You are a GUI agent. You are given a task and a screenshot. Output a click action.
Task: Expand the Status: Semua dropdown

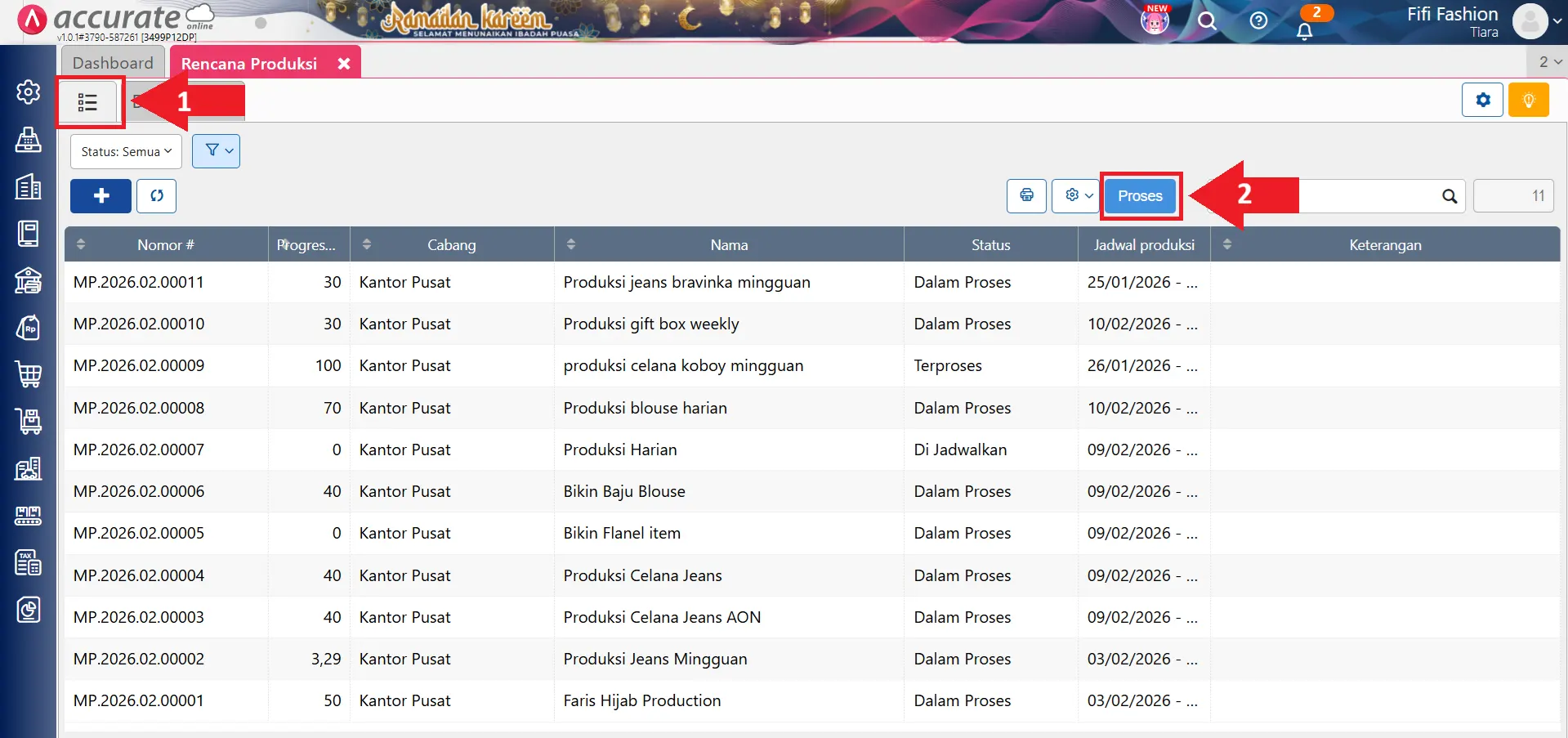[126, 152]
